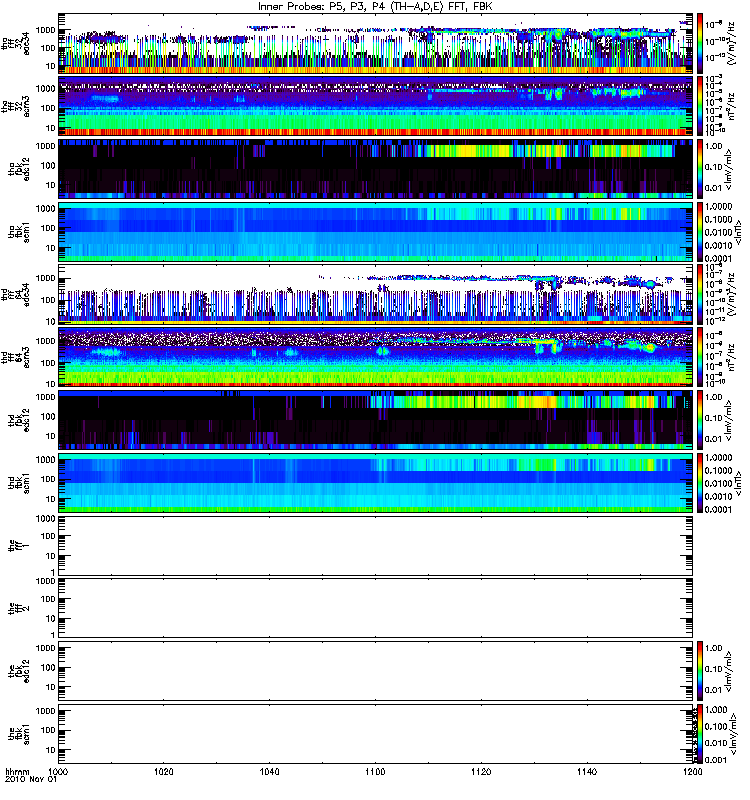The height and width of the screenshot is (800, 750).
Task: Select the thd fbk edc12 panel
Action: click(376, 420)
